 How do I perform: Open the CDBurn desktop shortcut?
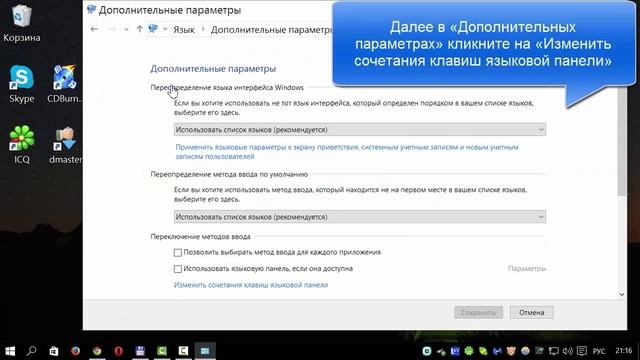(64, 84)
